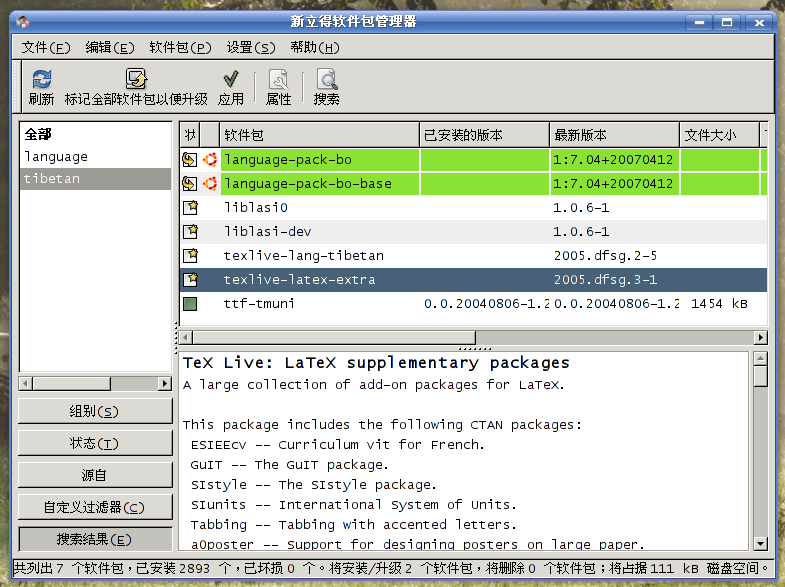785x587 pixels.
Task: Click description pane scroll-down arrow
Action: [761, 543]
